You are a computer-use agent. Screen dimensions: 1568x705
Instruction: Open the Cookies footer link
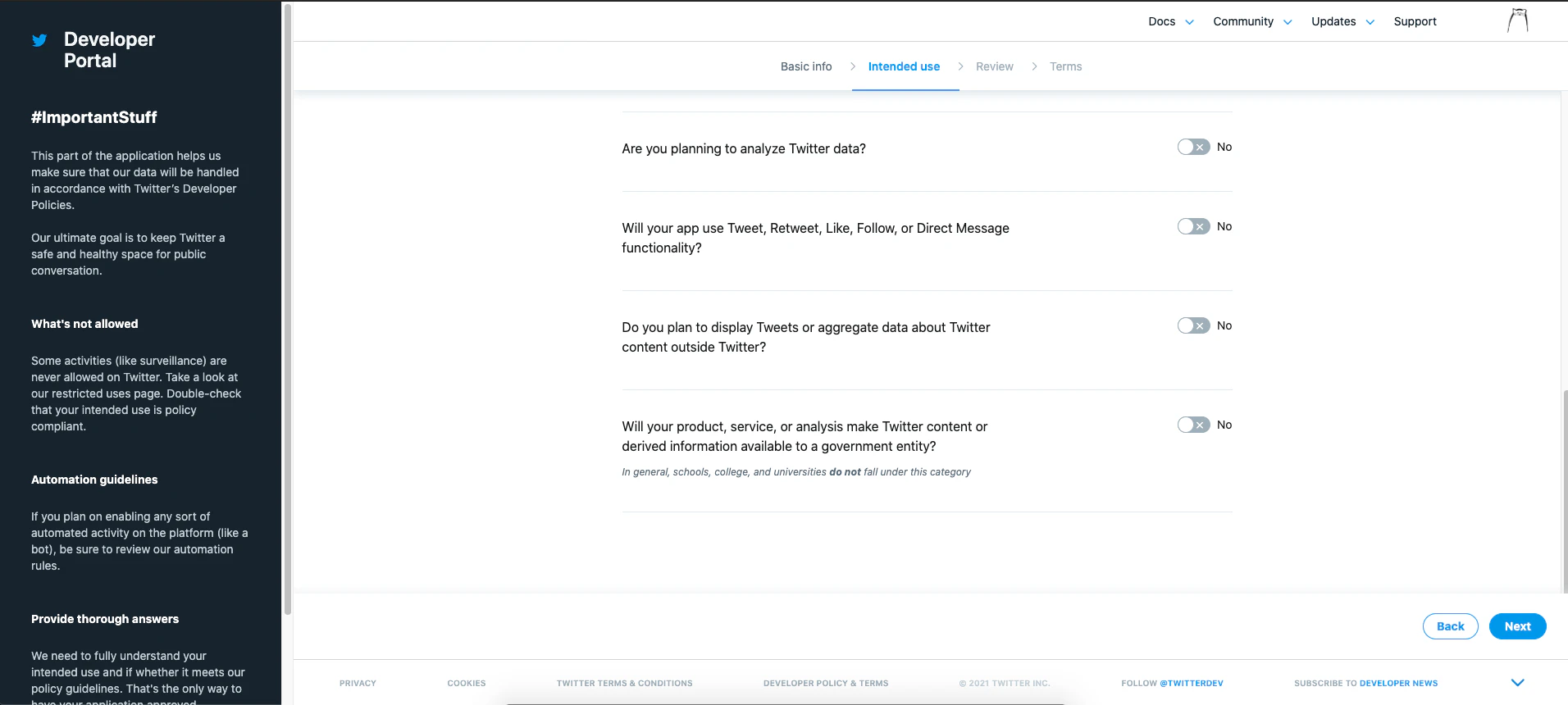click(x=467, y=683)
